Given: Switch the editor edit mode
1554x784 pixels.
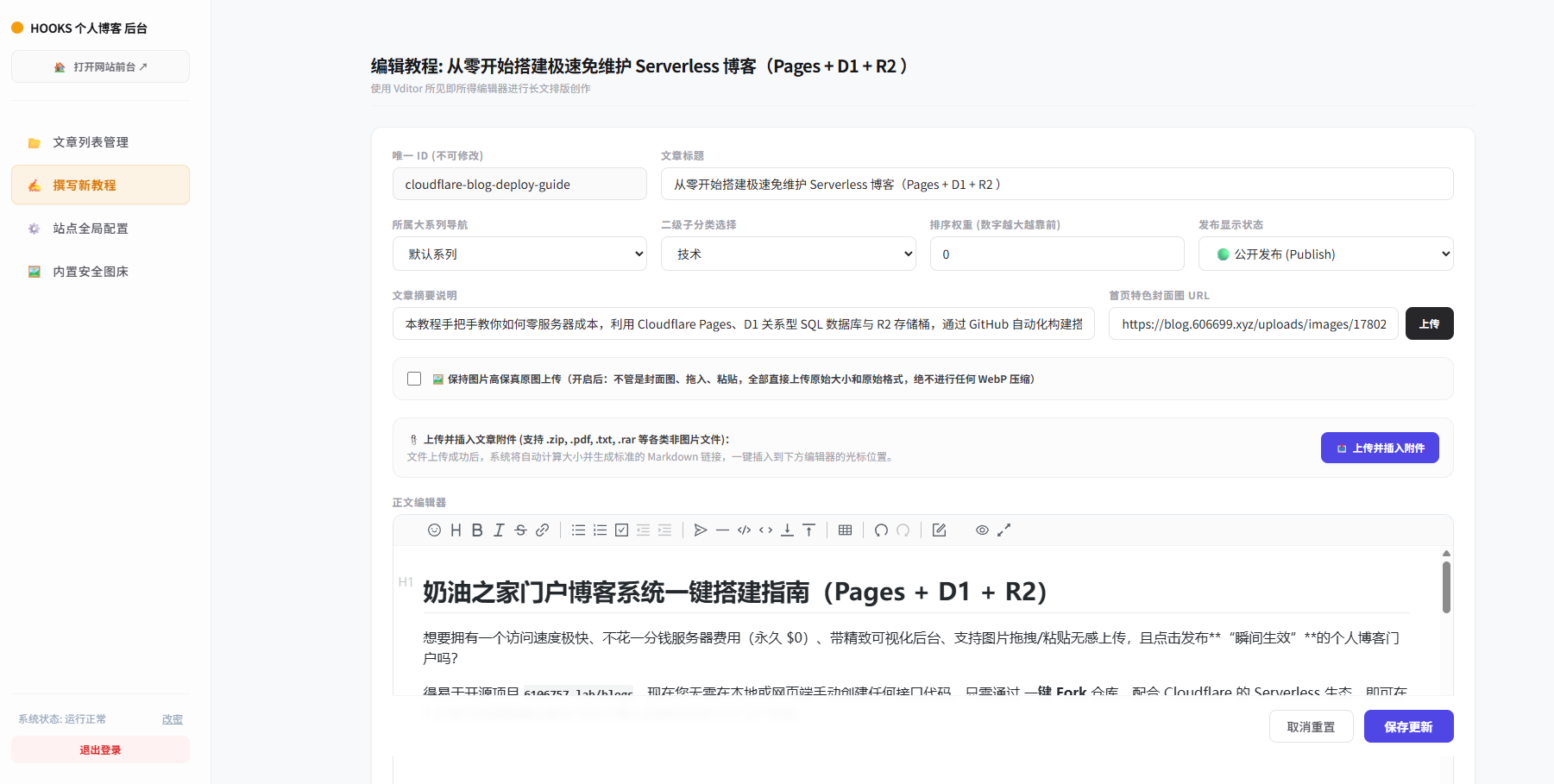Looking at the screenshot, I should click(x=939, y=530).
